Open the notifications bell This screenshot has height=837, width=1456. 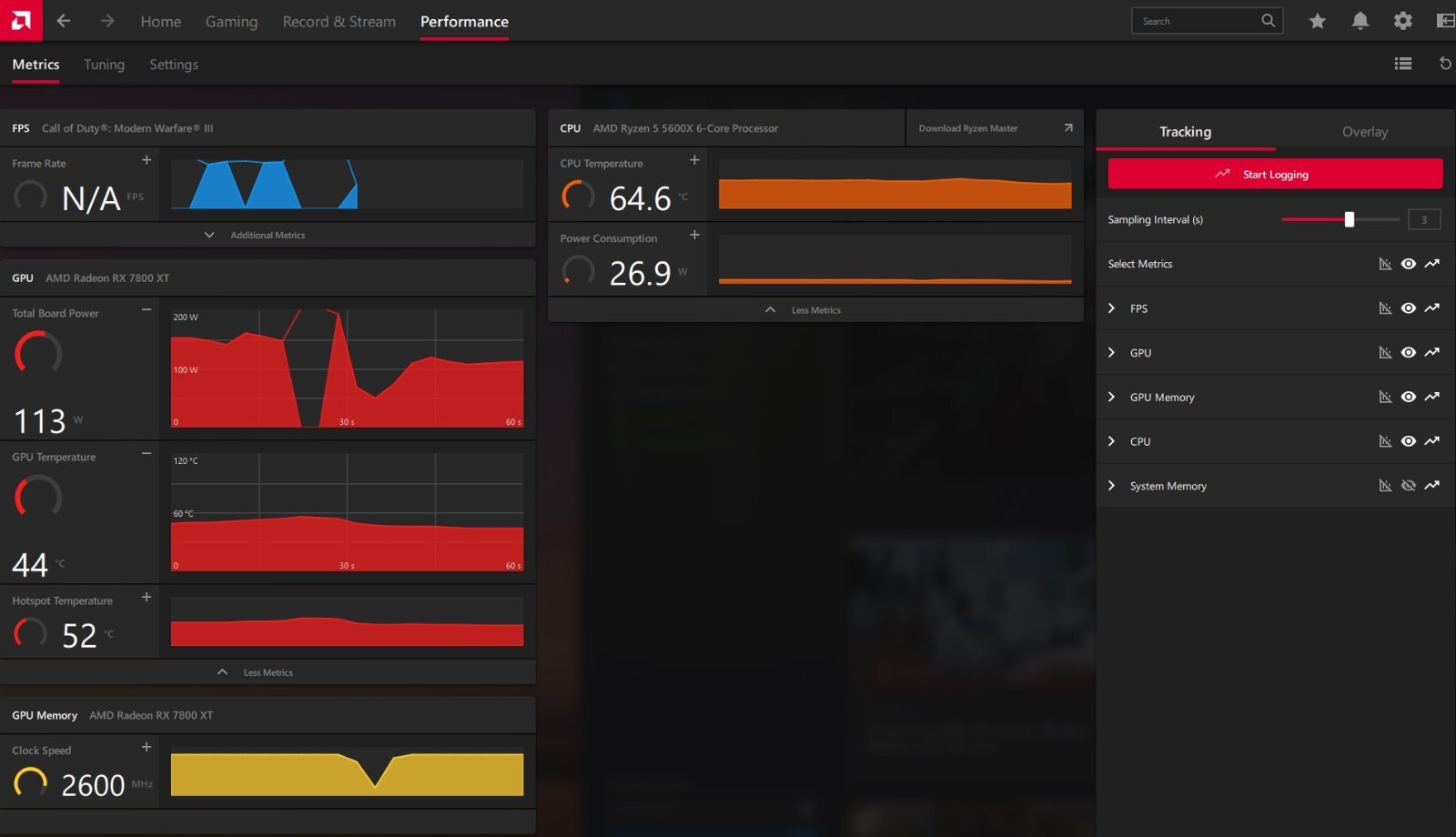coord(1360,21)
